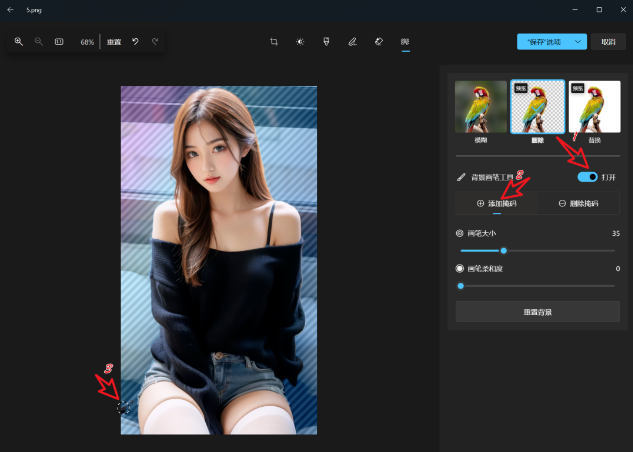Choose the blur background parrot thumbnail
633x452 pixels.
pos(481,108)
